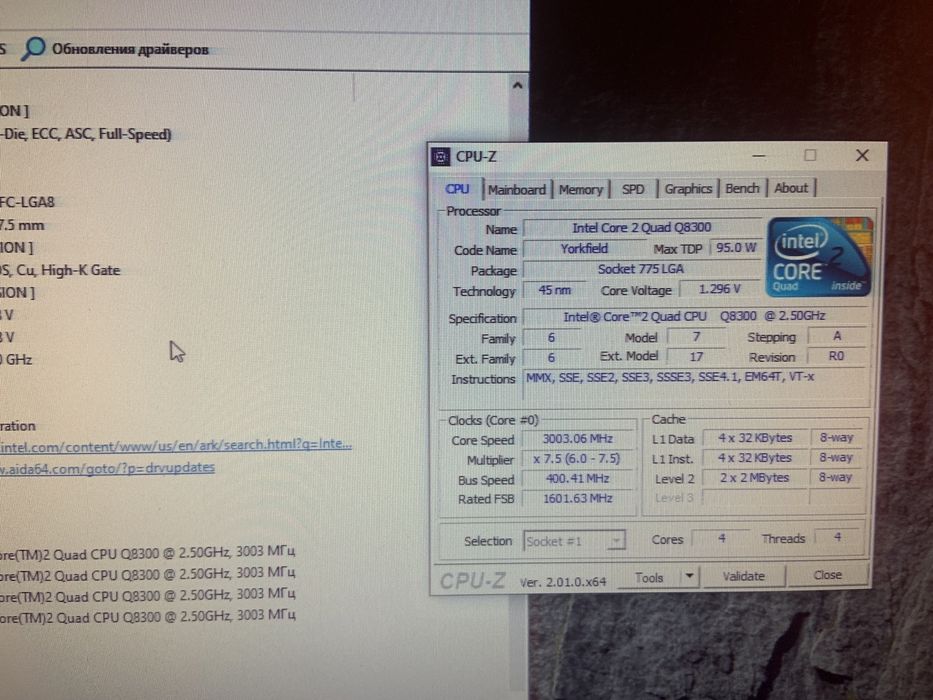Close the CPU-Z window with X
Viewport: 933px width, 700px height.
[x=862, y=155]
